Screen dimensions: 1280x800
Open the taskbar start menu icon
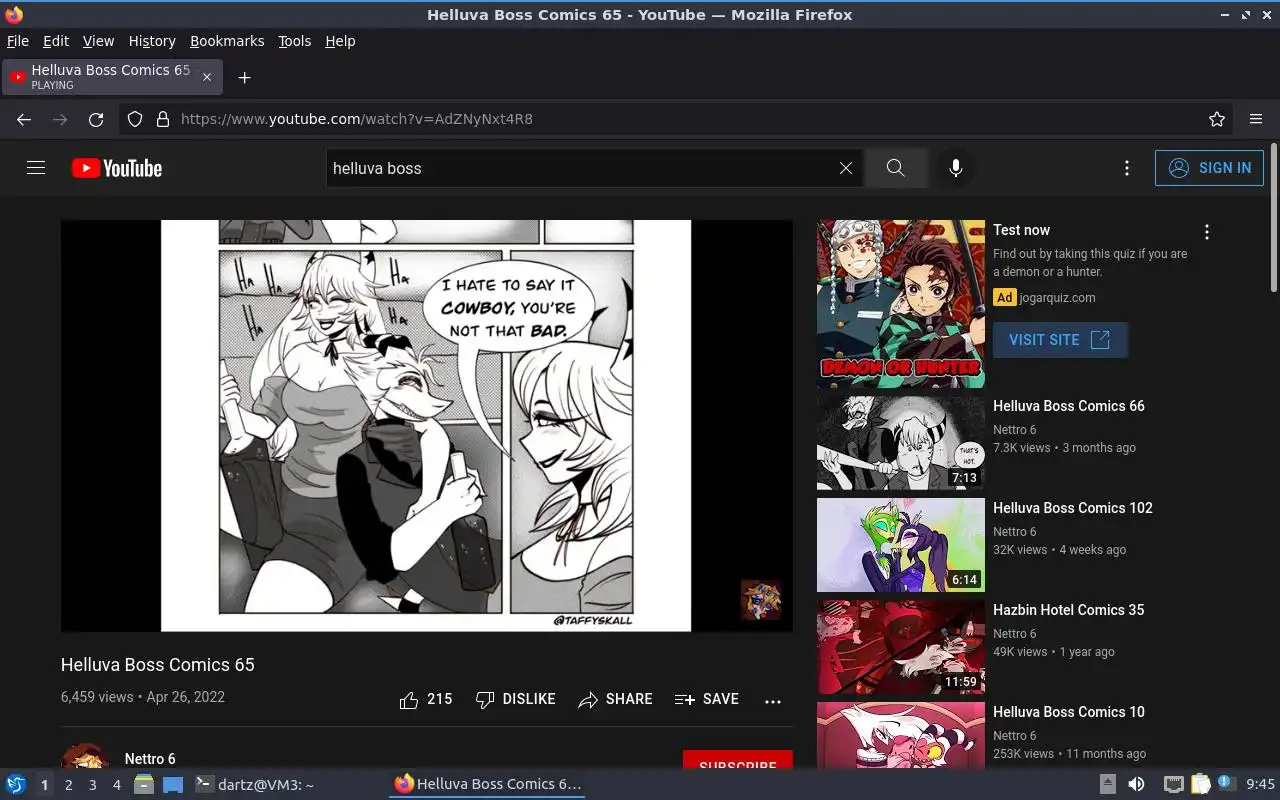tap(16, 784)
